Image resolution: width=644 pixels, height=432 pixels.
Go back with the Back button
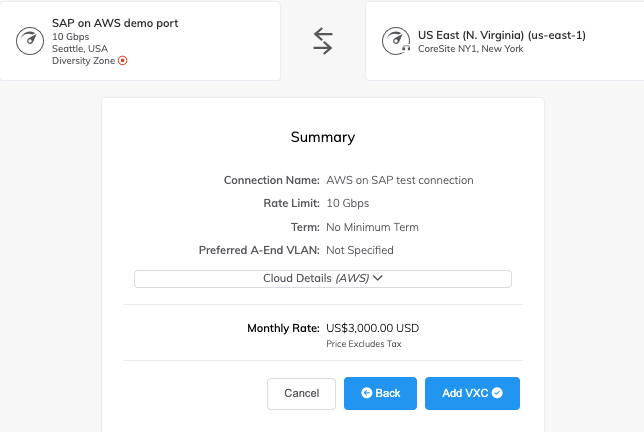(380, 393)
